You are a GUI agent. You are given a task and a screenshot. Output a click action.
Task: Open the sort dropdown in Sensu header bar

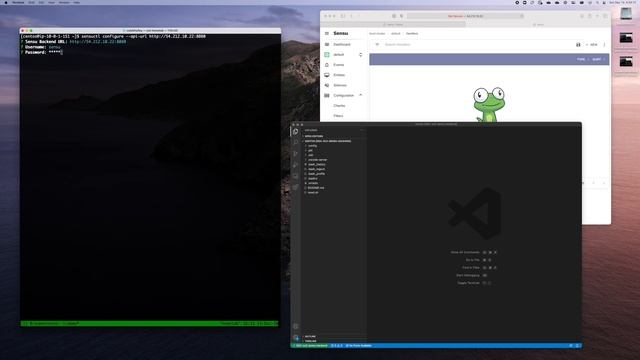point(598,59)
